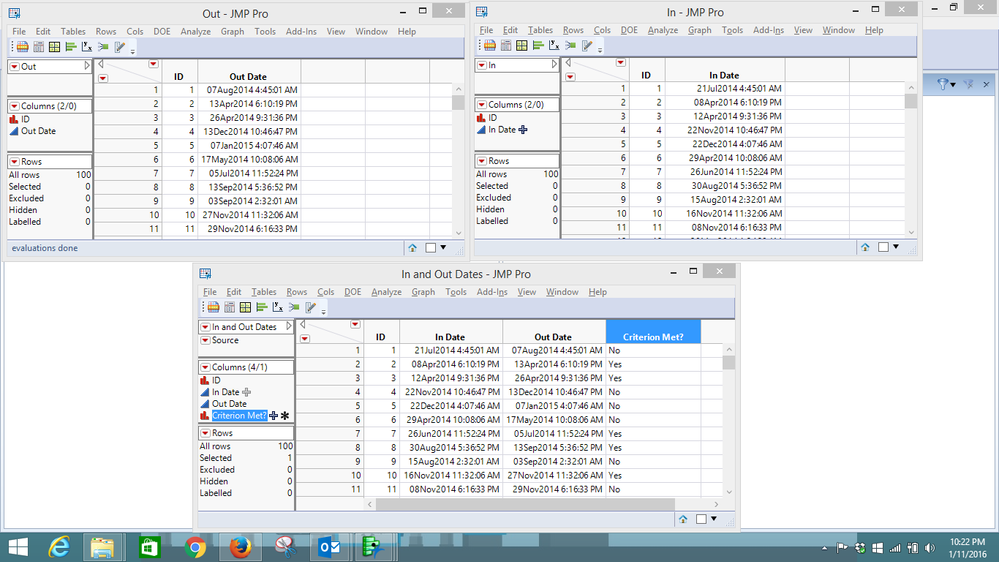
Task: Click home icon in In and Out Dates status bar
Action: point(683,519)
